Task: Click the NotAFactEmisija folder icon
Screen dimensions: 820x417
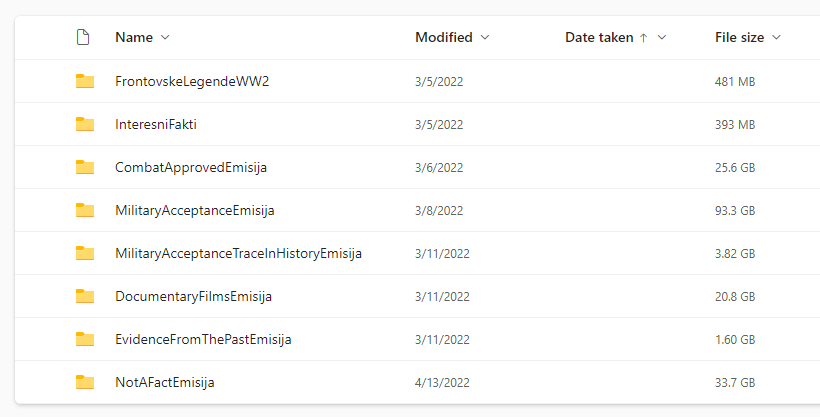Action: 85,382
